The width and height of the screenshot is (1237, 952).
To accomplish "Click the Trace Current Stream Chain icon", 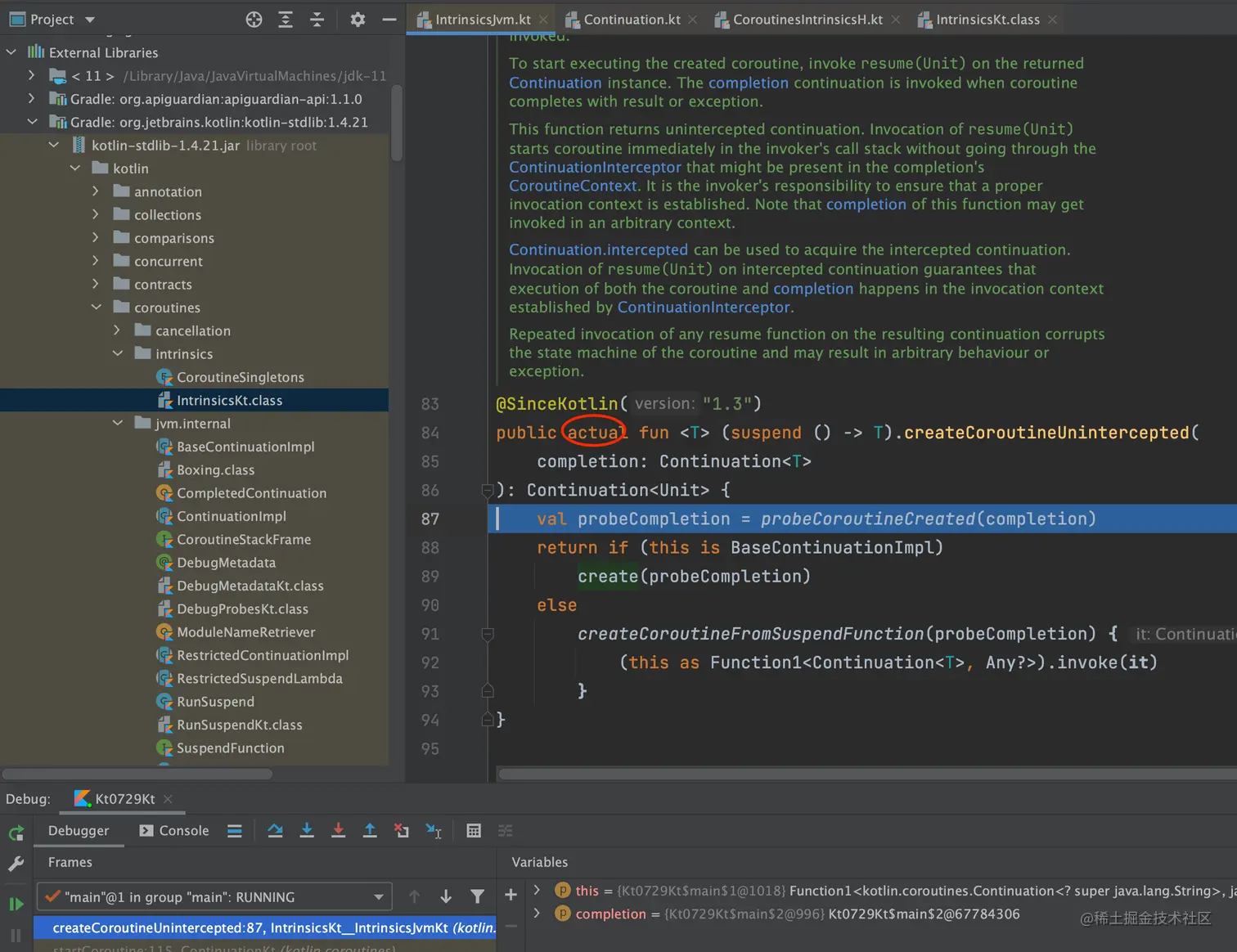I will click(x=506, y=831).
